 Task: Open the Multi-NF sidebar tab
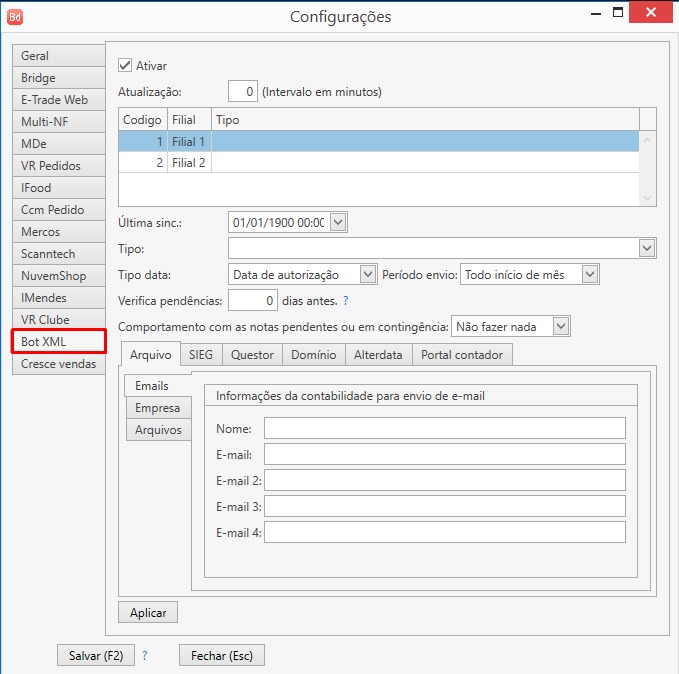pos(59,122)
